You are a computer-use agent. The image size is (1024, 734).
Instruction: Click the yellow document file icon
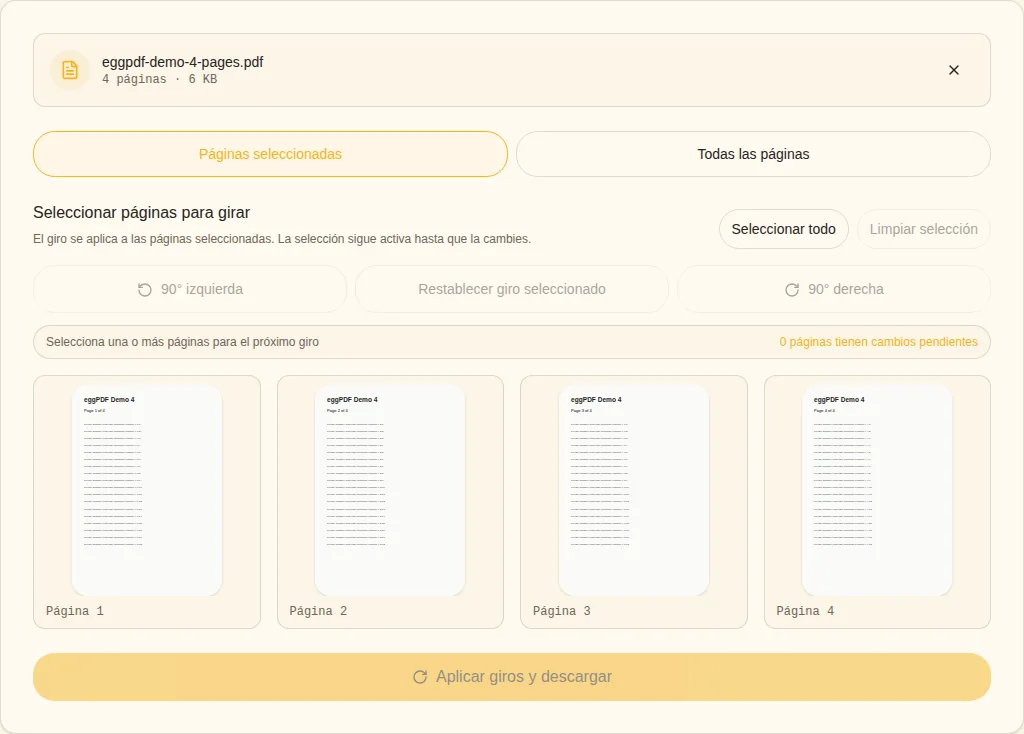point(70,70)
